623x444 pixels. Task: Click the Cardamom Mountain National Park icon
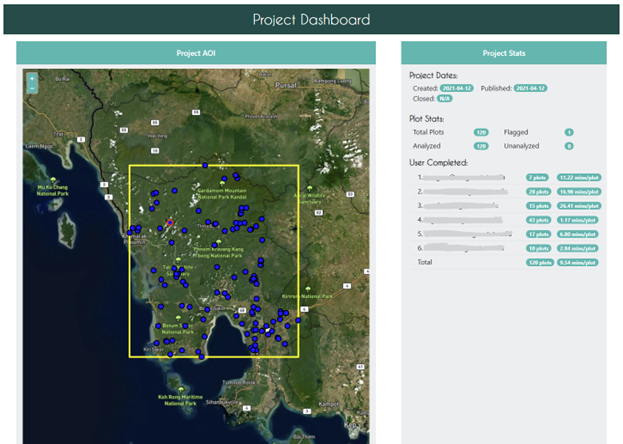pos(222,183)
